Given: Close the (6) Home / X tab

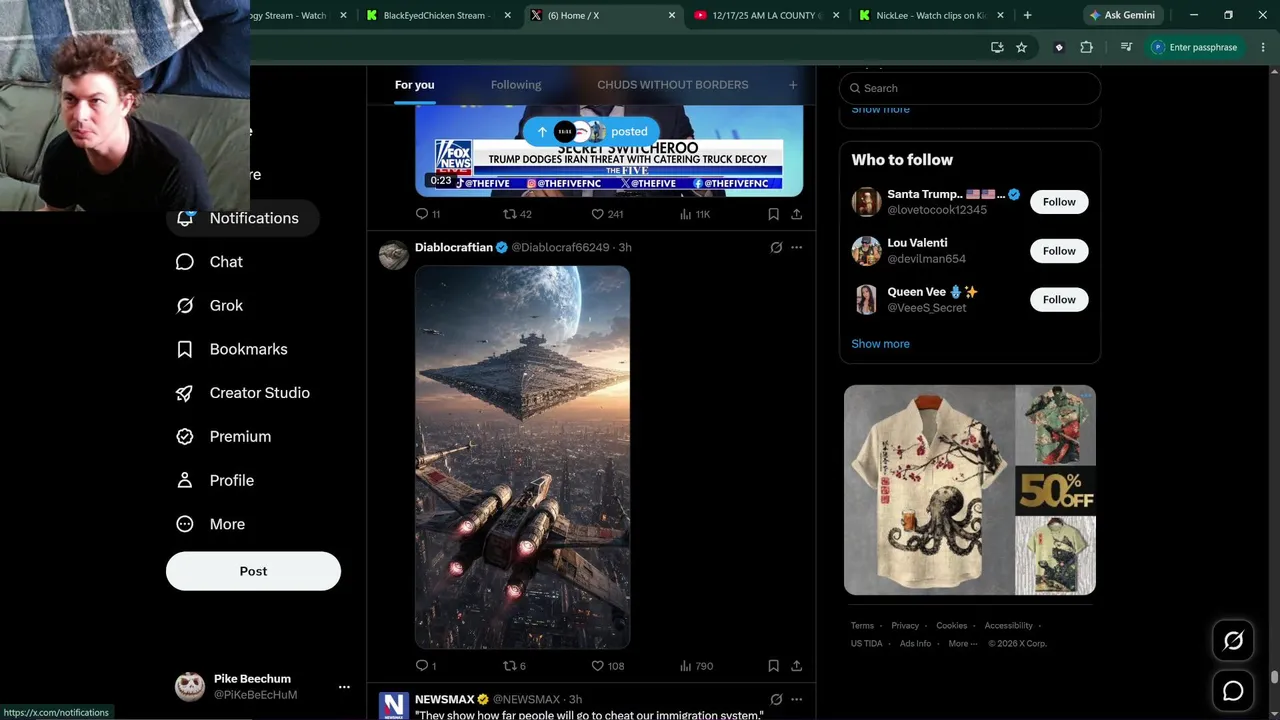Looking at the screenshot, I should pos(672,16).
